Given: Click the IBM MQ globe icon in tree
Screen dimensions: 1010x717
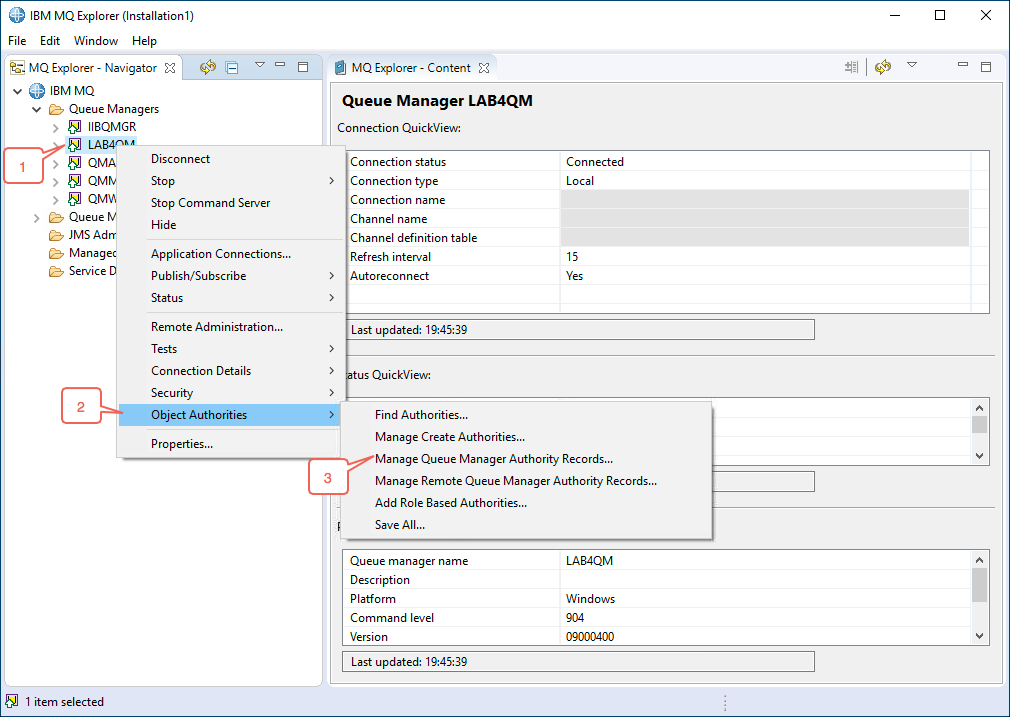Looking at the screenshot, I should [x=37, y=91].
